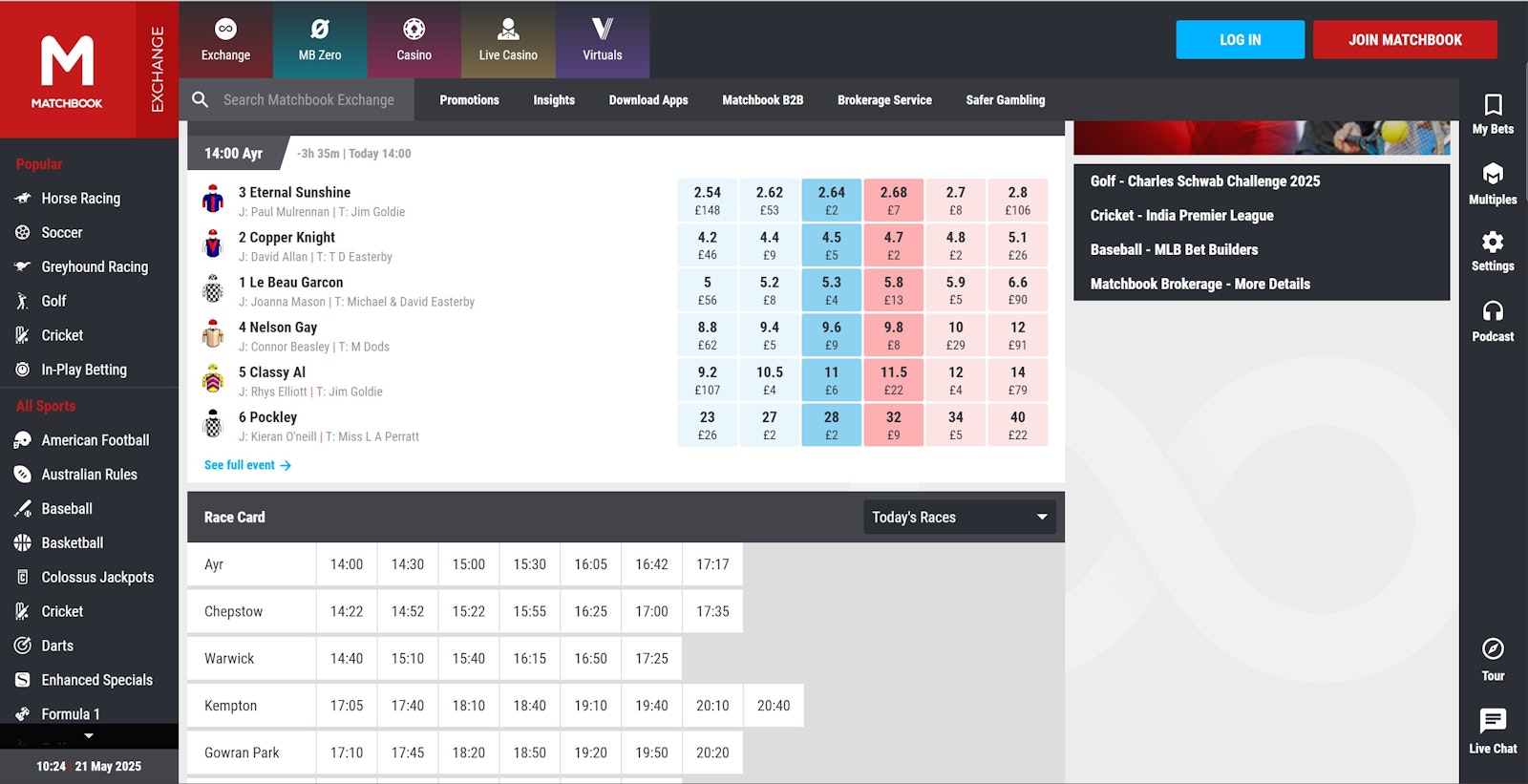Image resolution: width=1528 pixels, height=784 pixels.
Task: Click the LOG IN button
Action: coord(1240,40)
